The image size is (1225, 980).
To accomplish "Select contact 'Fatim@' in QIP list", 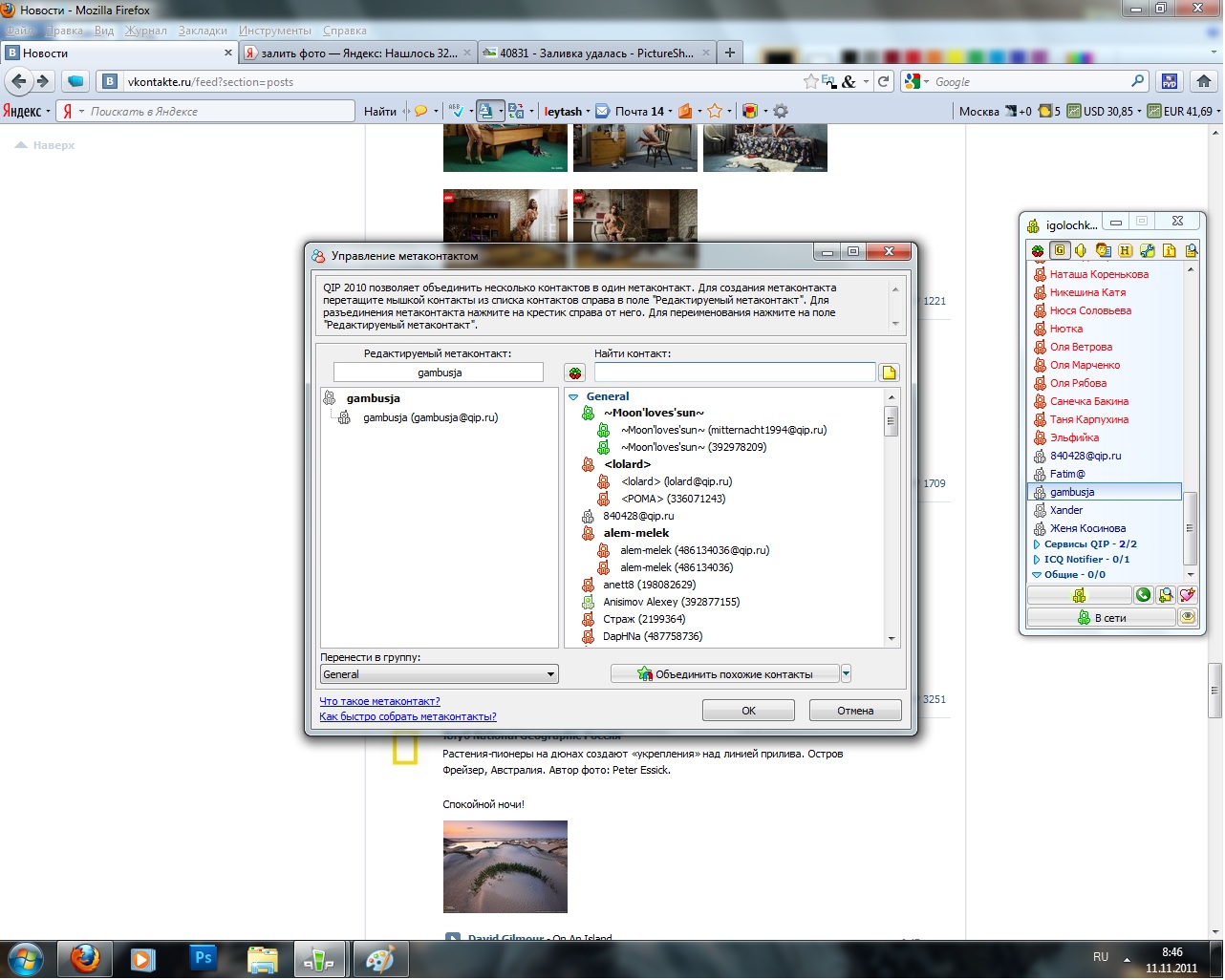I will click(1067, 474).
